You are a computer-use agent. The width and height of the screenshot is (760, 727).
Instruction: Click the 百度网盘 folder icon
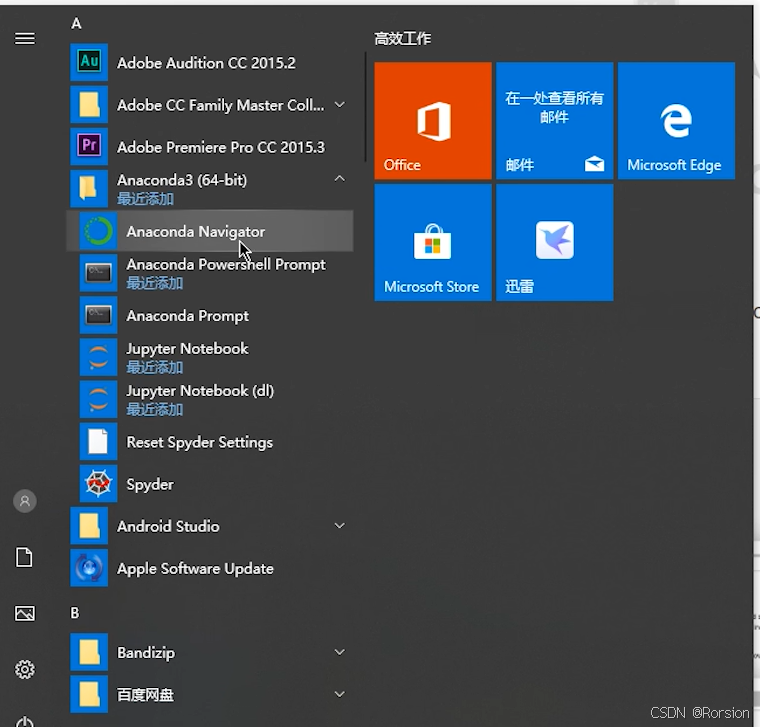pyautogui.click(x=89, y=694)
